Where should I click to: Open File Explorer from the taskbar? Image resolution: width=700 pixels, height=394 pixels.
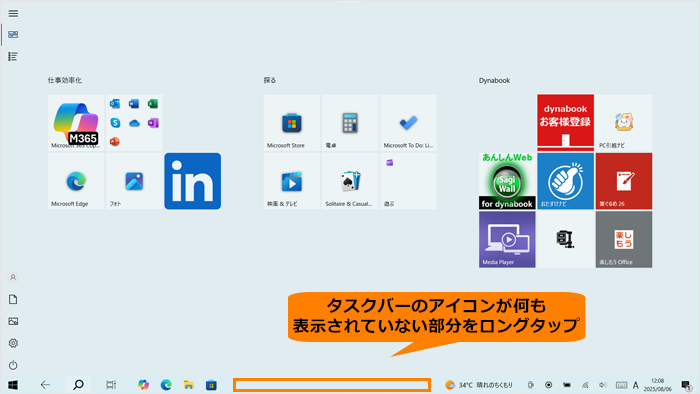point(188,385)
